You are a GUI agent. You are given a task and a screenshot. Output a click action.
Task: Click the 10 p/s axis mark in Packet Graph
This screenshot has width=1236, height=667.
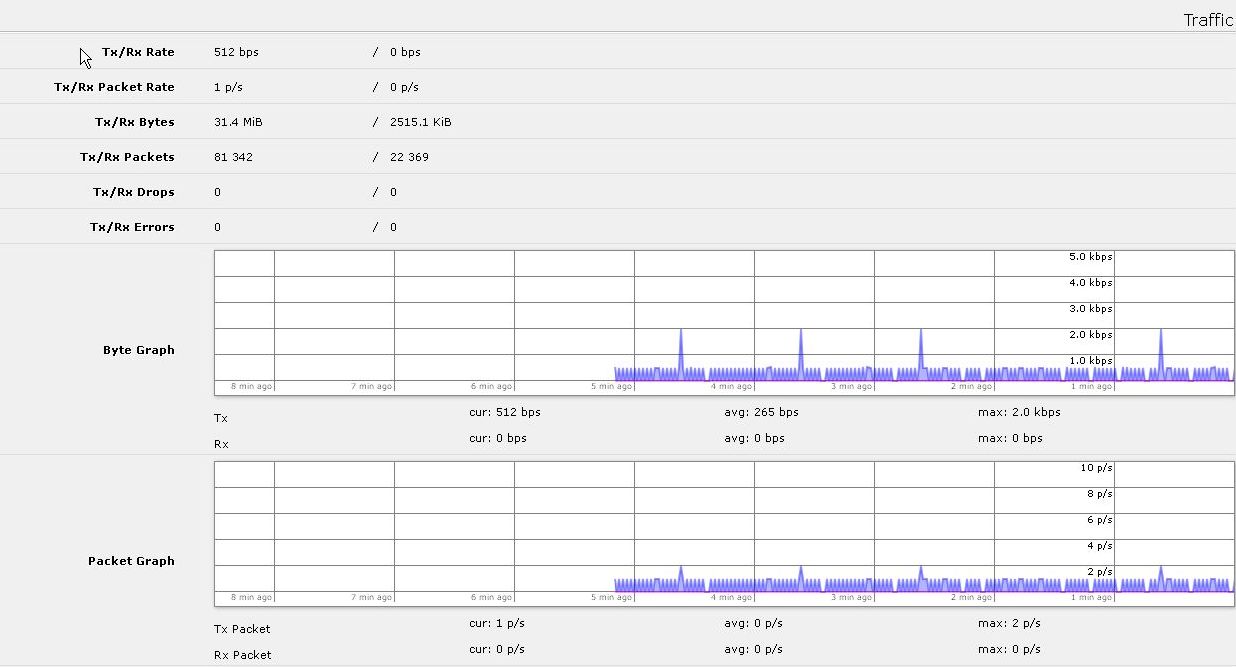point(1096,468)
